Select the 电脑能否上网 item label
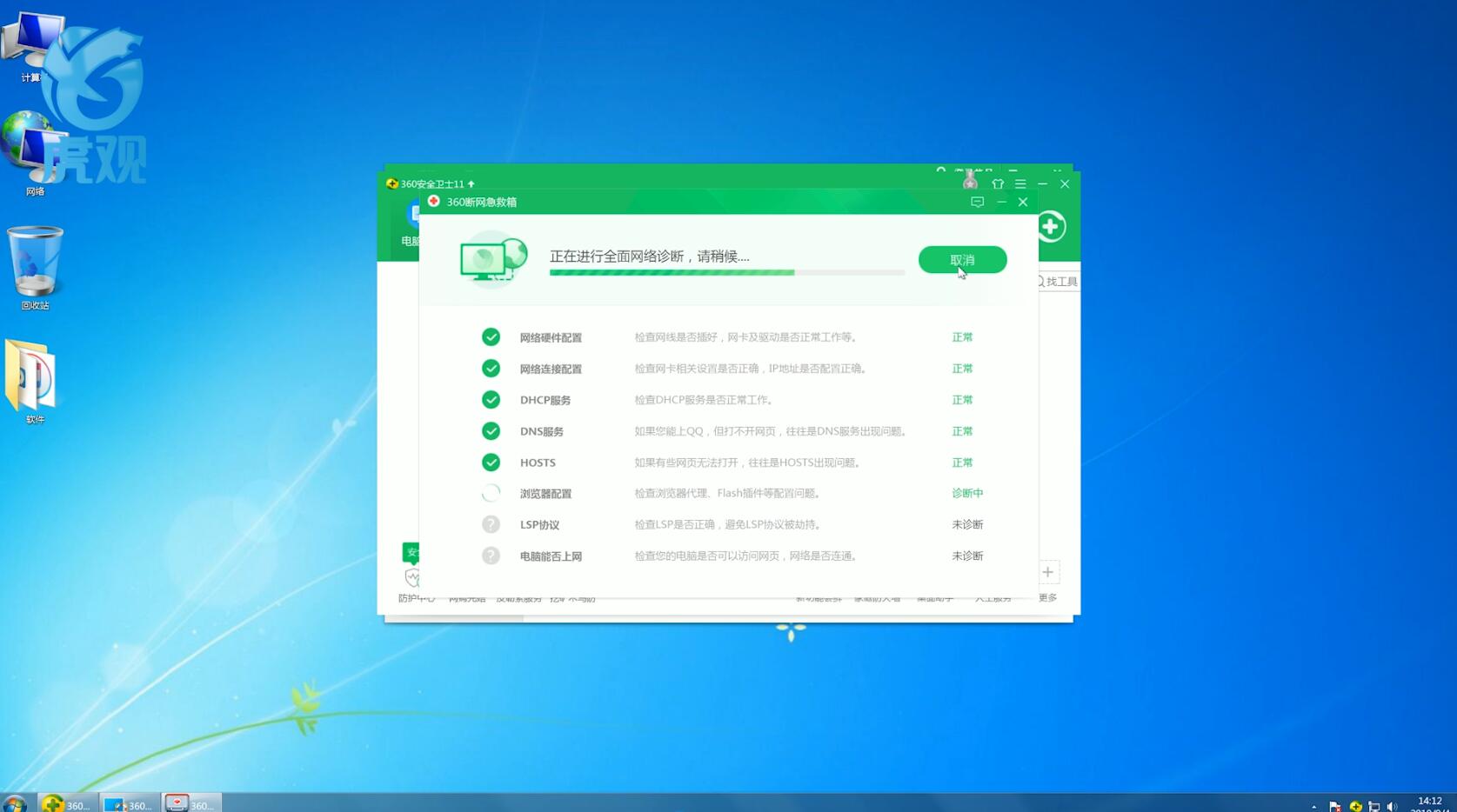This screenshot has width=1457, height=812. coord(551,556)
